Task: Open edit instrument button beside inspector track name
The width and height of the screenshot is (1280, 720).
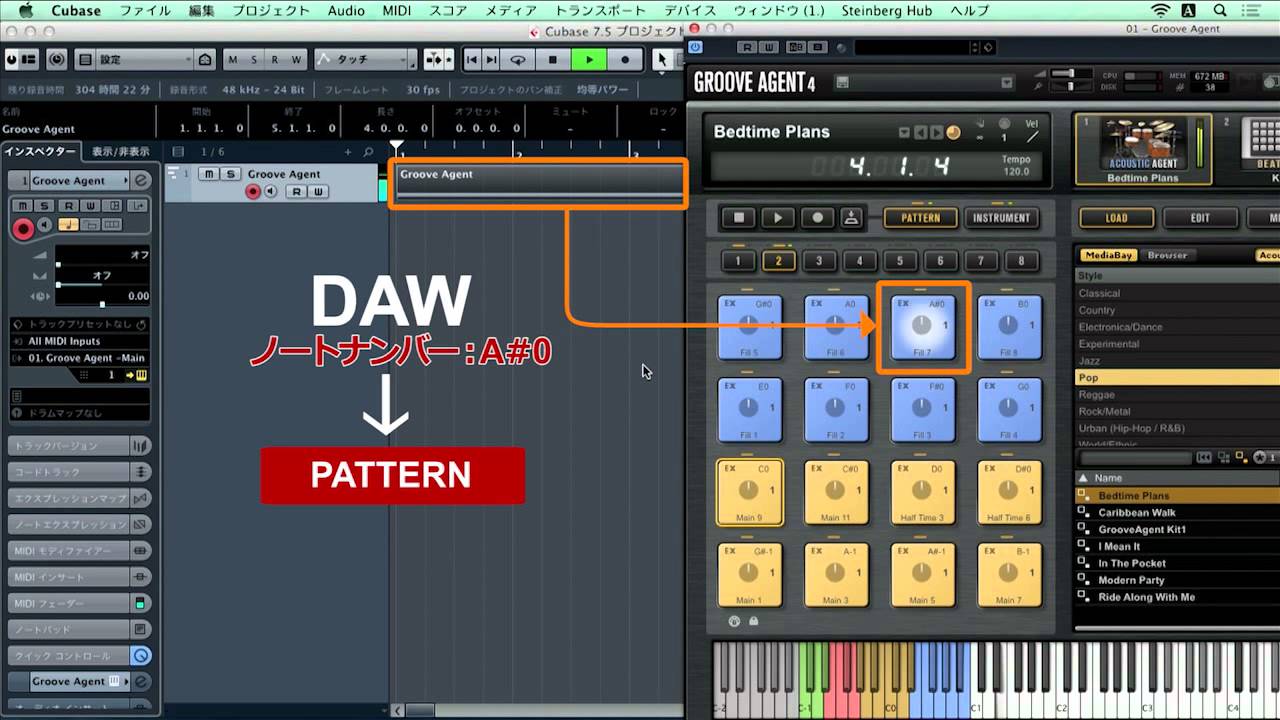Action: (142, 181)
